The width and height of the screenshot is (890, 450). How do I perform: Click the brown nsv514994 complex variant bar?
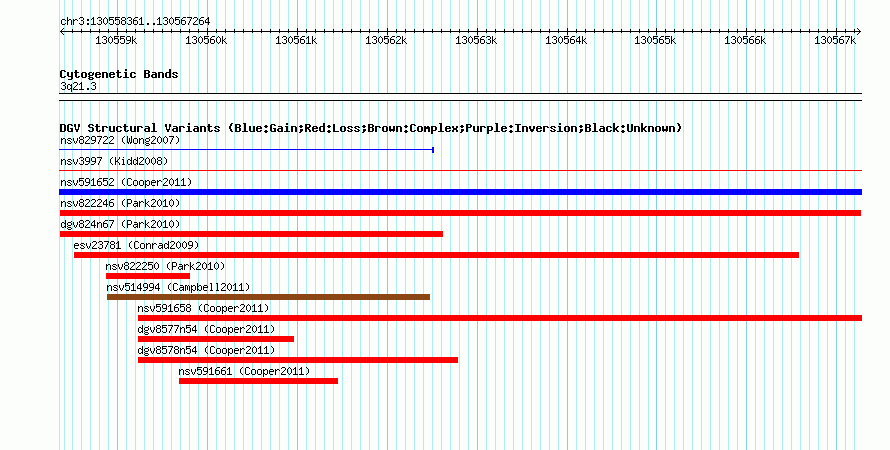coord(268,297)
